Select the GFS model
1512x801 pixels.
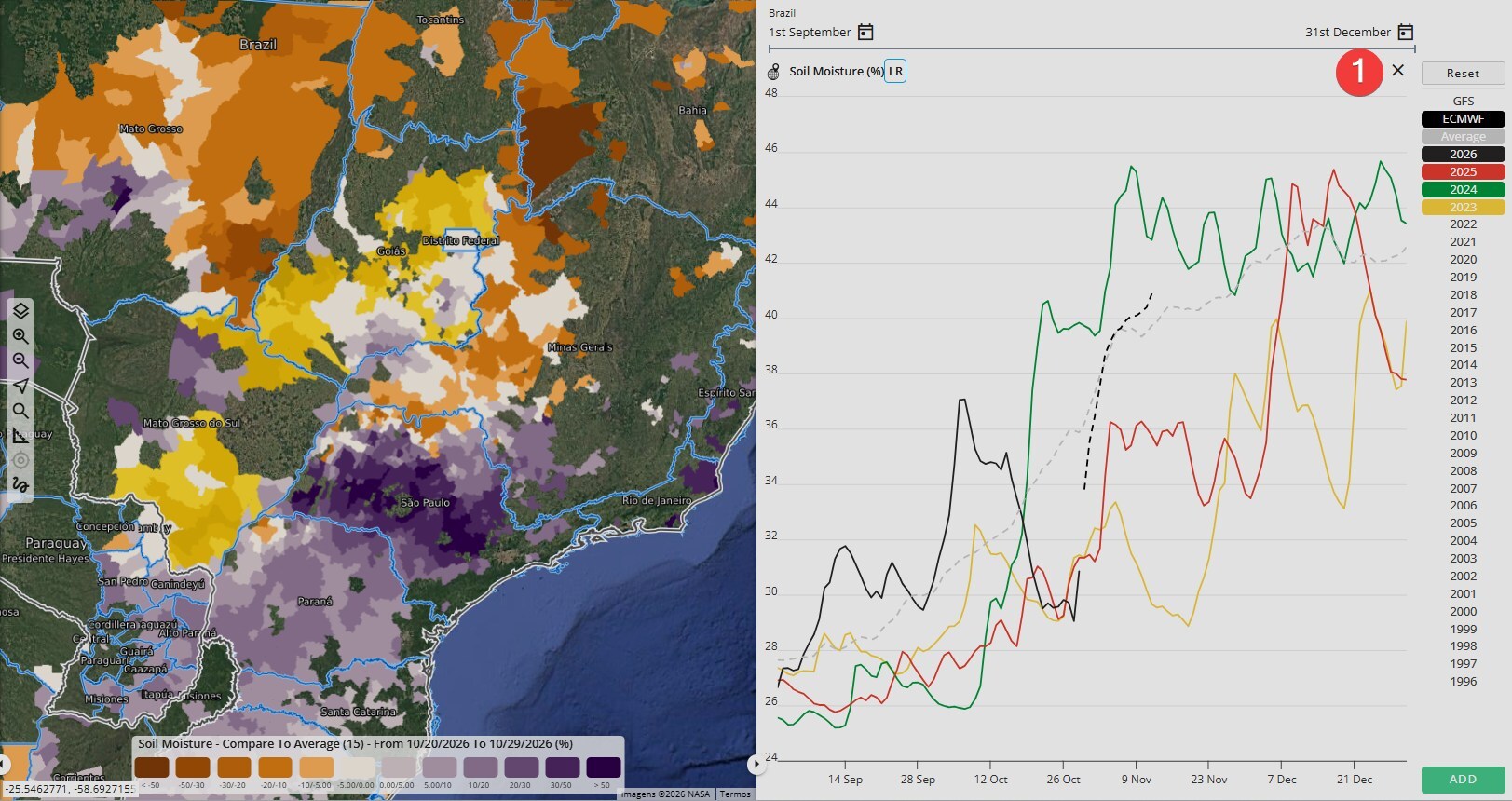(1463, 101)
